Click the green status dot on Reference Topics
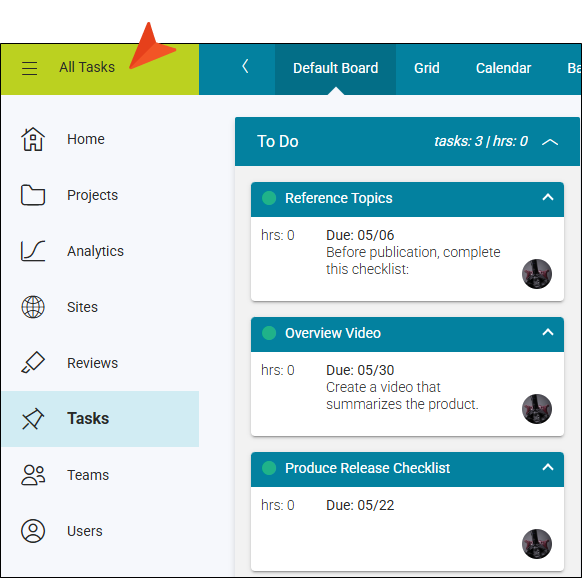The width and height of the screenshot is (582, 578). (x=269, y=198)
